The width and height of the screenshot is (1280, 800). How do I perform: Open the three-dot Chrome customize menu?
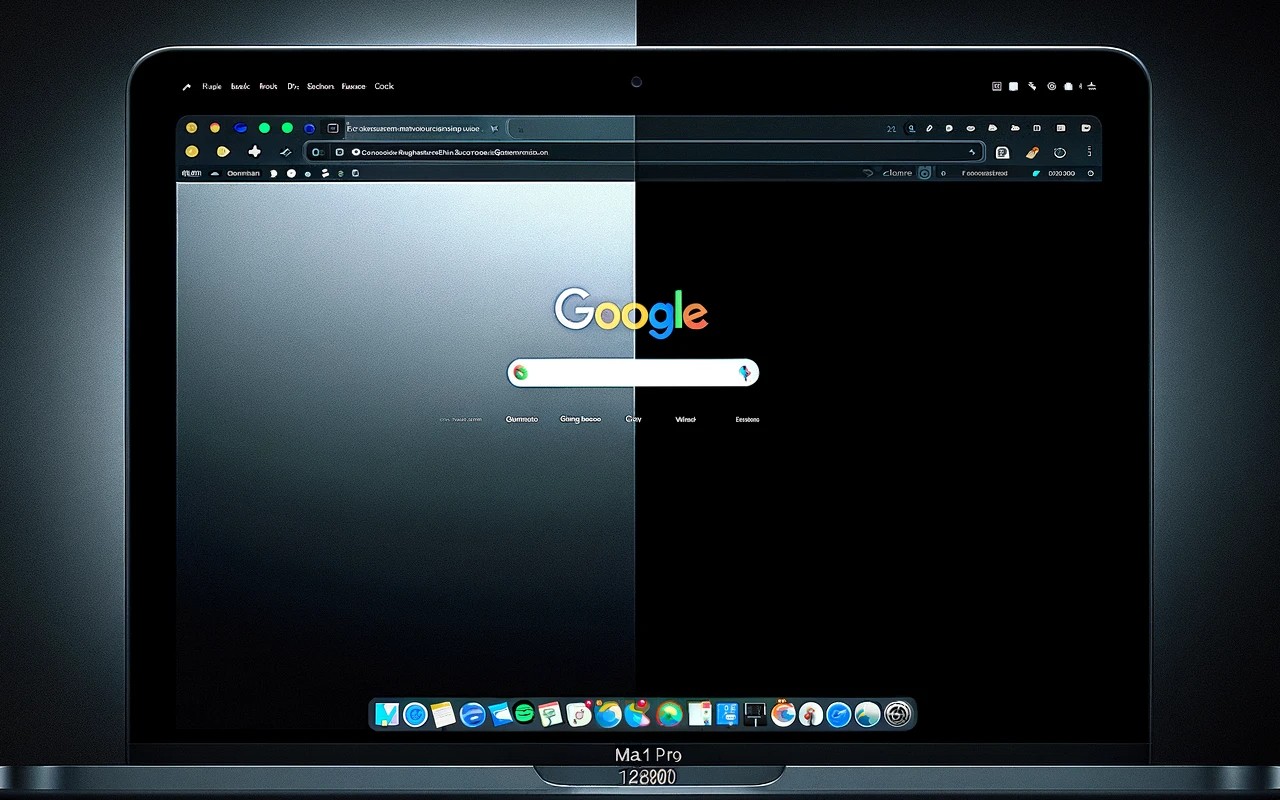[1089, 151]
